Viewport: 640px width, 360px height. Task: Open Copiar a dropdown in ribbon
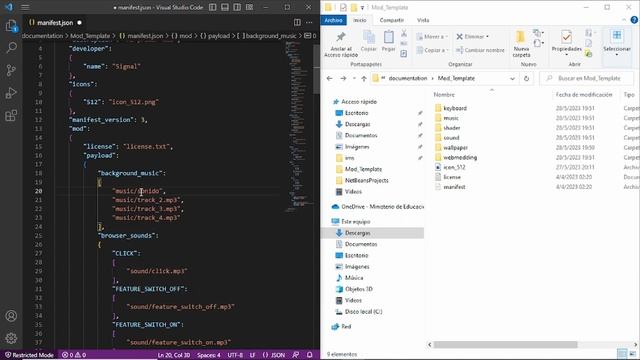(432, 50)
